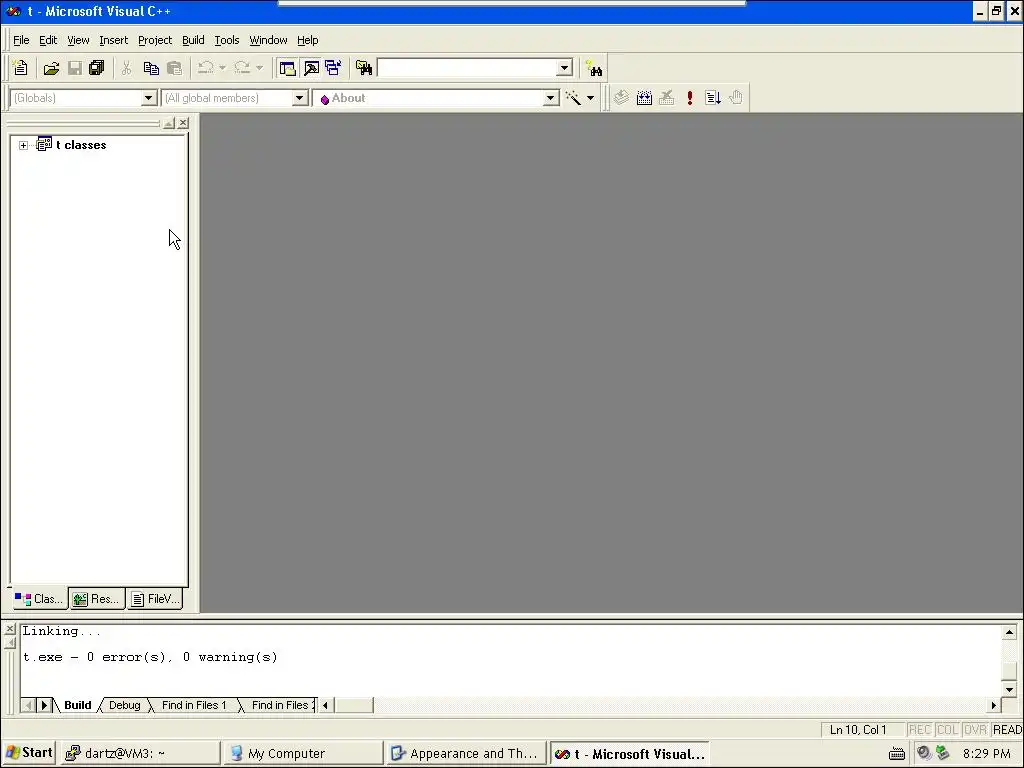Click the Build icon in build toolbar
The image size is (1024, 768).
644,98
